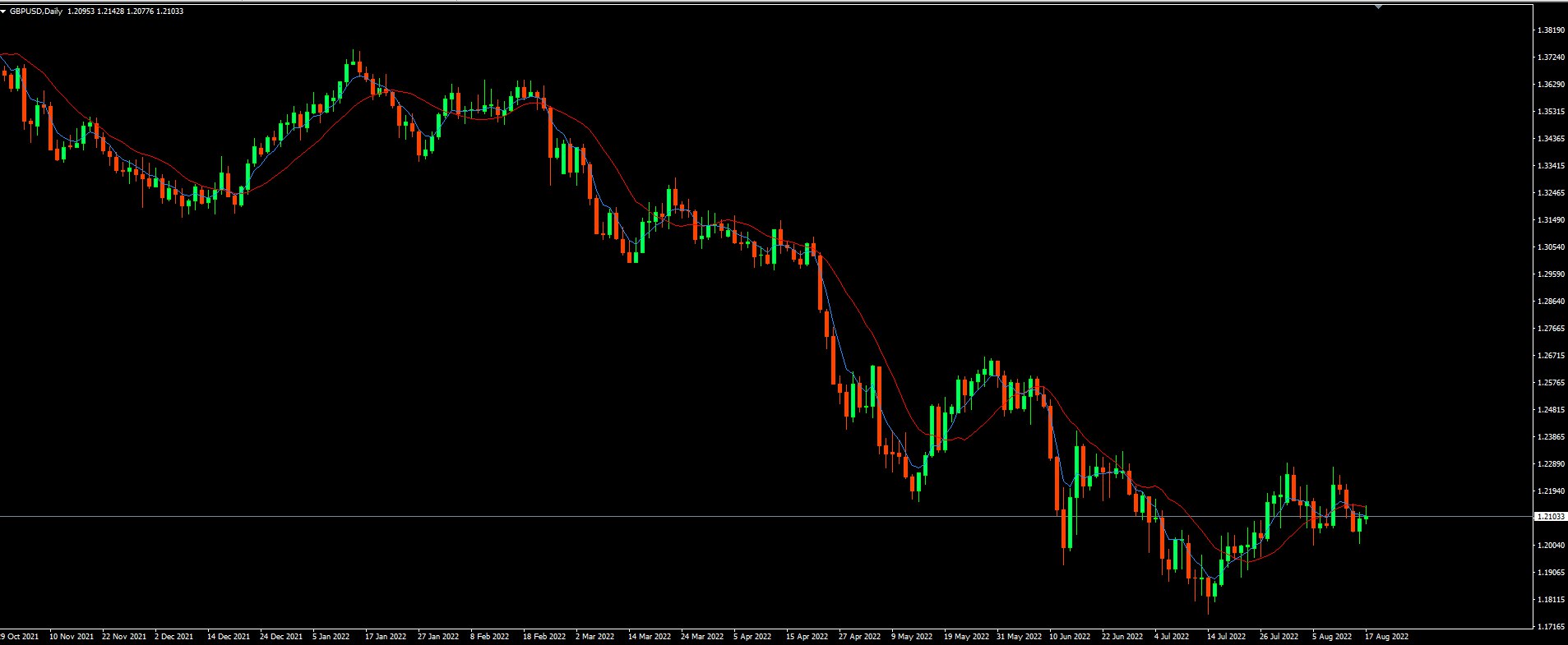Screen dimensions: 1568x645
Task: Click the 1.22890 price axis label
Action: 1550,464
